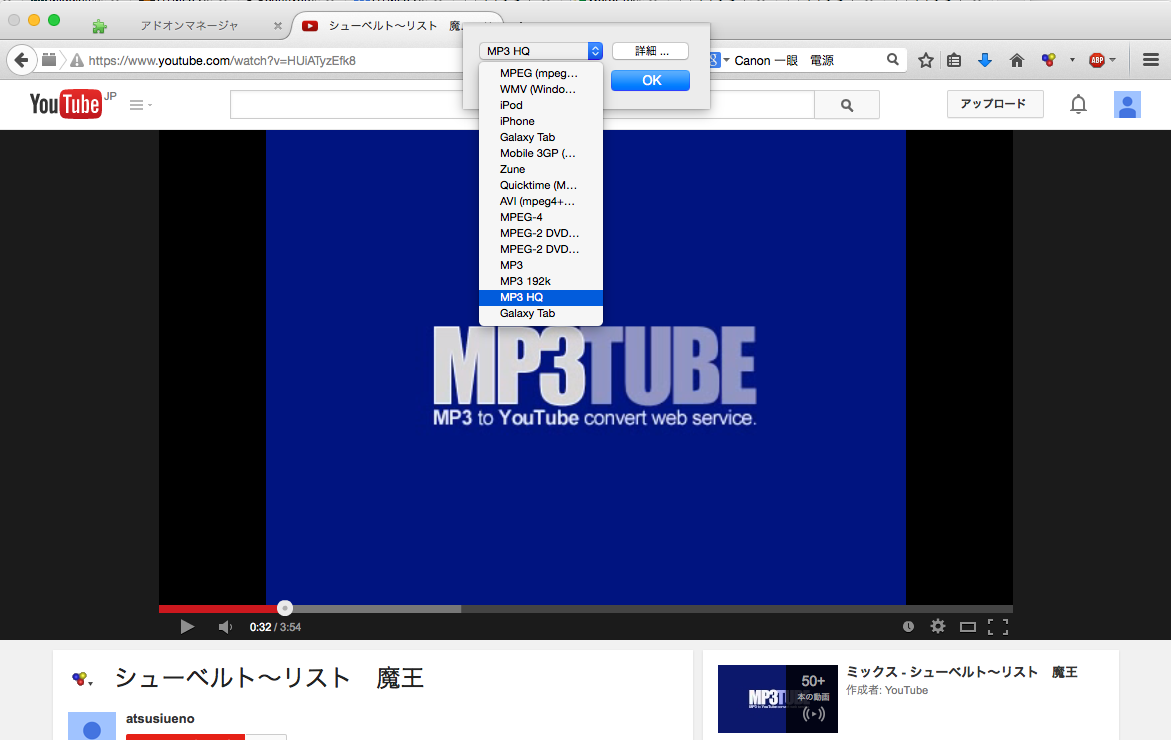This screenshot has height=740, width=1171.
Task: Choose MP3 192k format option
Action: (x=541, y=282)
